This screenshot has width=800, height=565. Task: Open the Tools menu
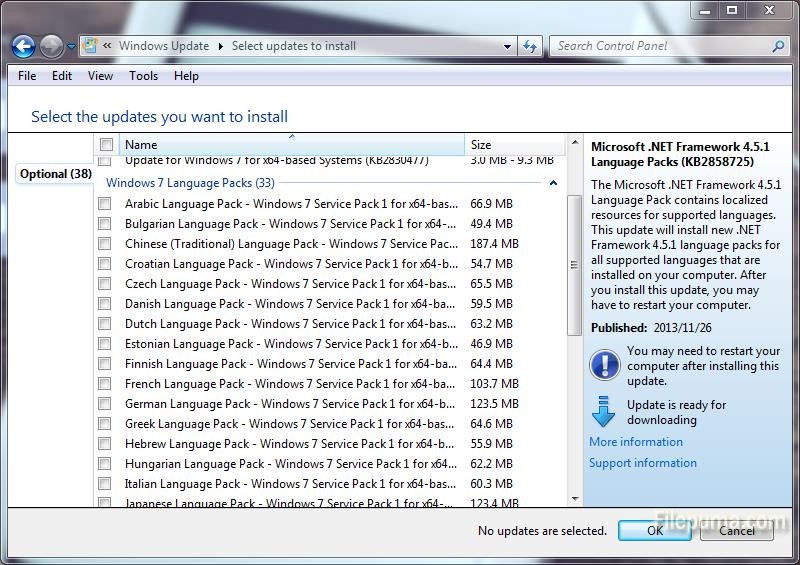pyautogui.click(x=143, y=76)
